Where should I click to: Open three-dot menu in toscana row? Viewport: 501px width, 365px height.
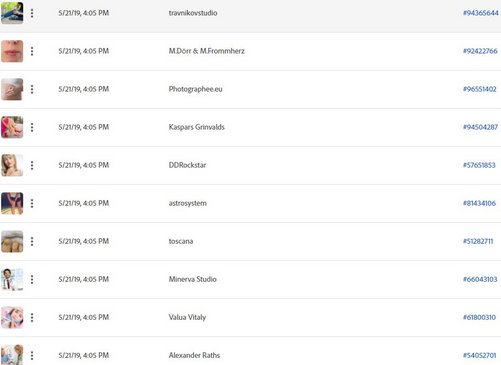pyautogui.click(x=32, y=241)
